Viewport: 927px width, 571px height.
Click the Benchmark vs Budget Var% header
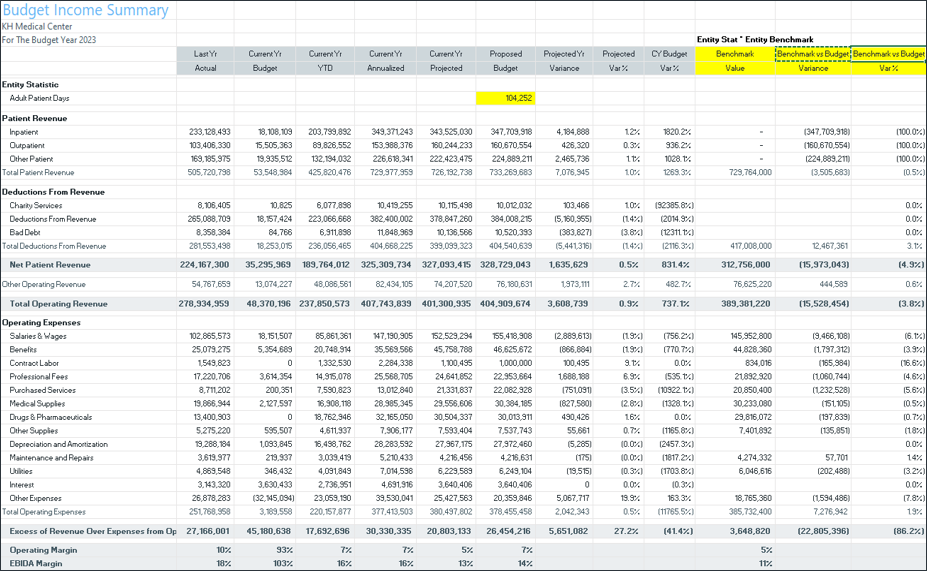888,60
